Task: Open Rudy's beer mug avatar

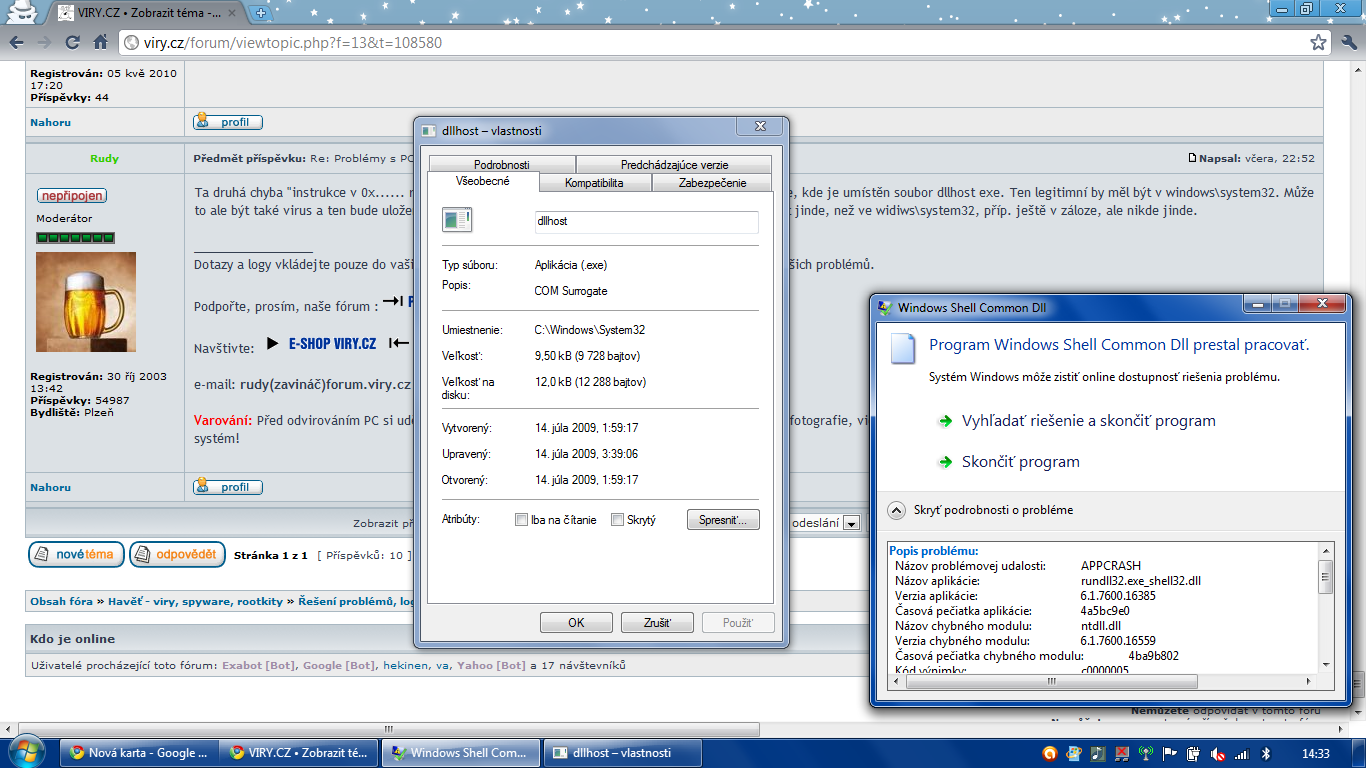Action: click(85, 302)
